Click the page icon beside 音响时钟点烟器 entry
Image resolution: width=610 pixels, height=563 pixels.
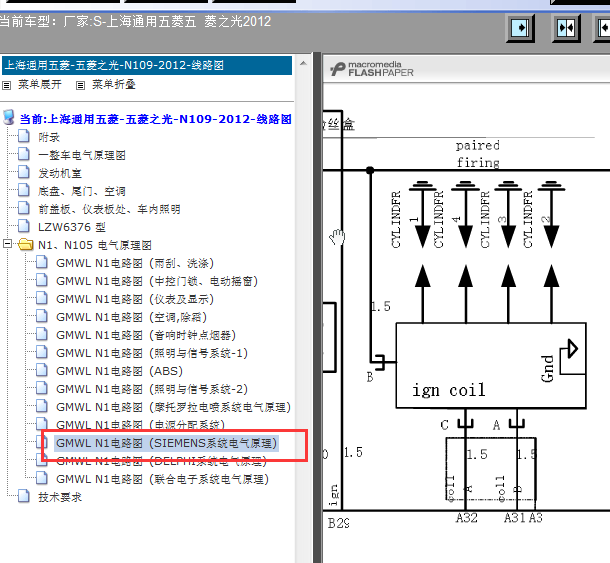pos(42,334)
